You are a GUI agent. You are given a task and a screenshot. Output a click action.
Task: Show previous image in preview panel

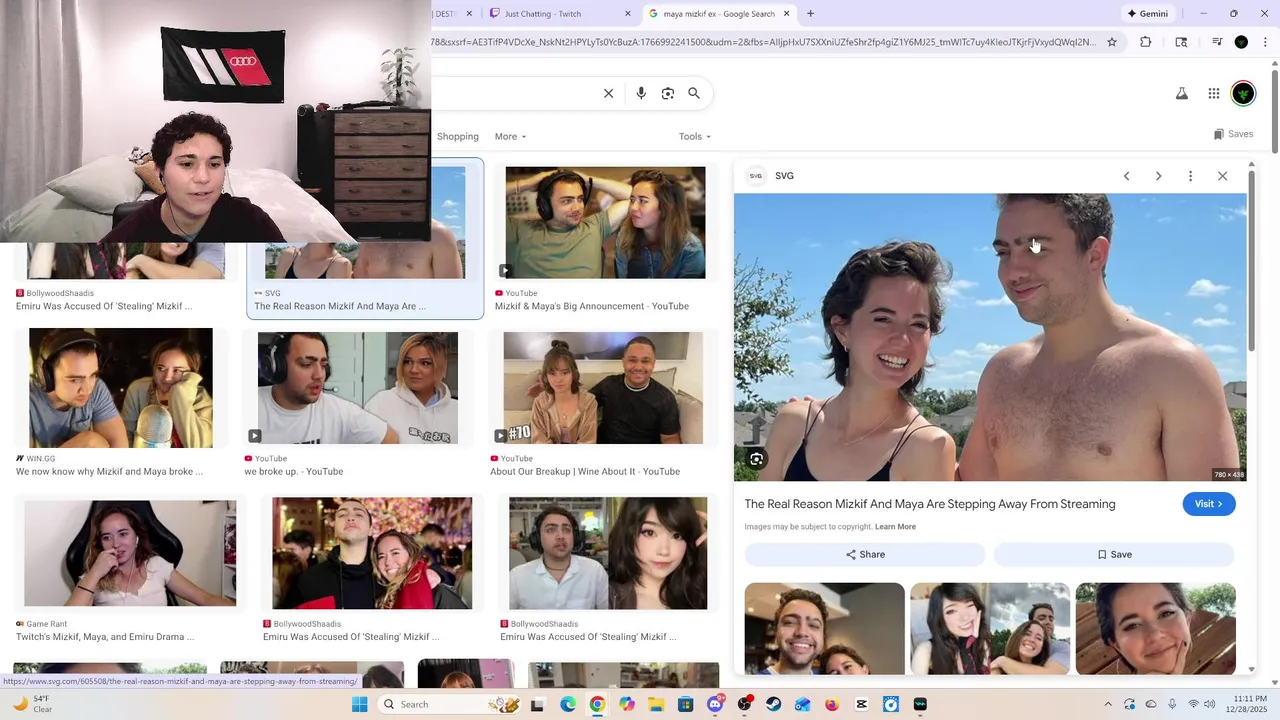click(1126, 176)
